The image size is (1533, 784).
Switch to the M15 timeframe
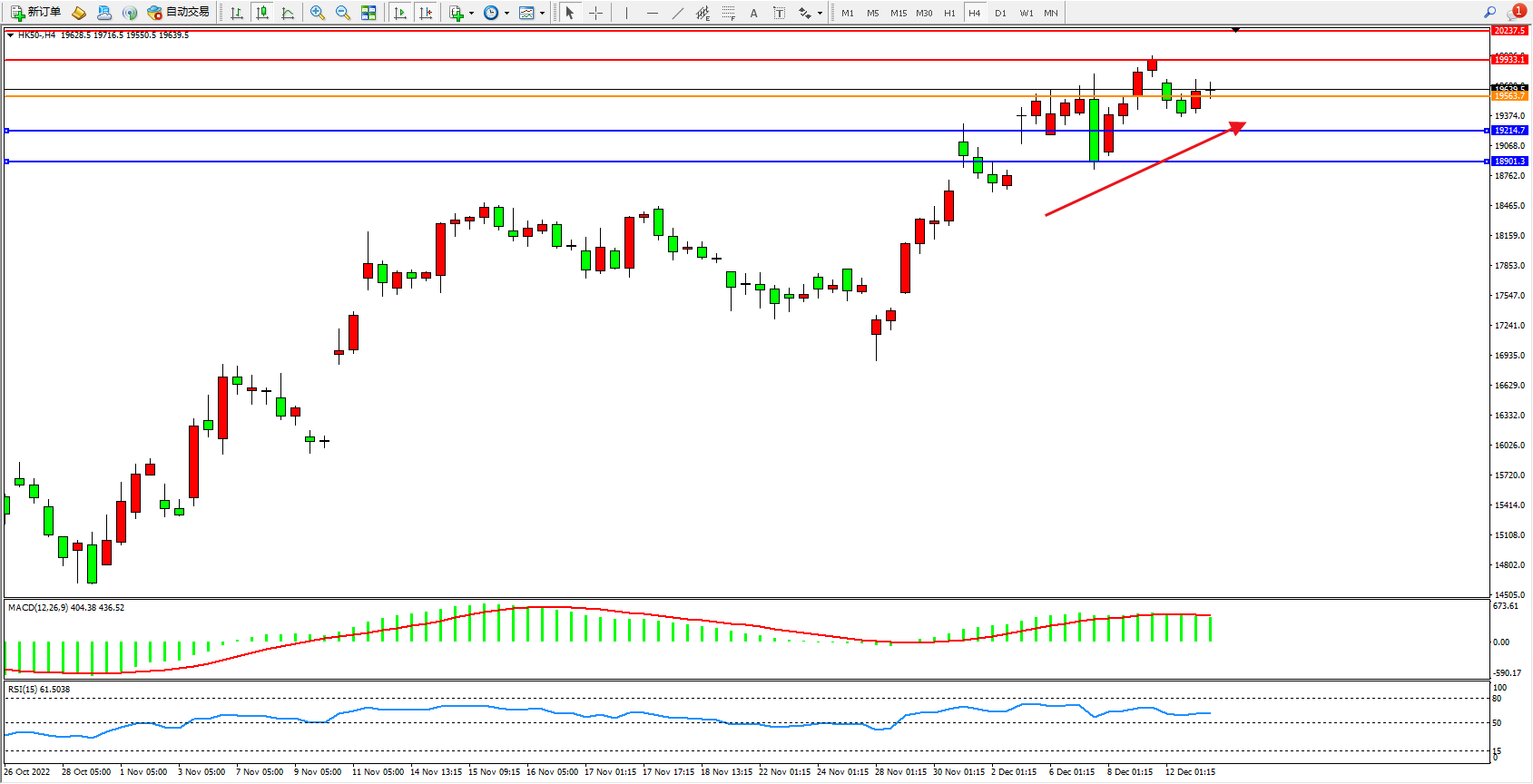click(x=899, y=13)
